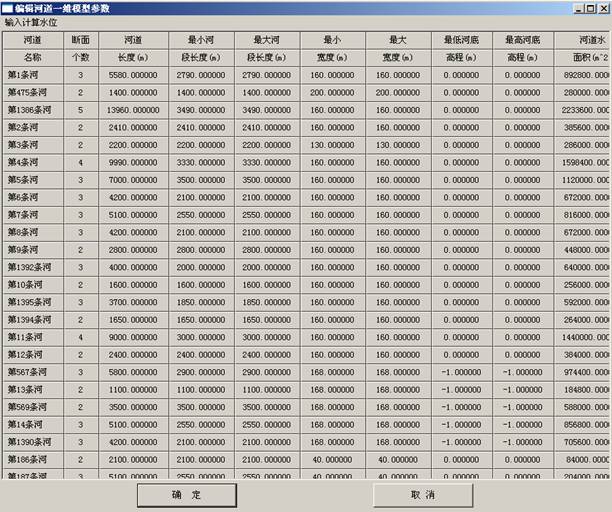The image size is (612, 512).
Task: Click the 河道长度(m) column header
Action: [133, 49]
